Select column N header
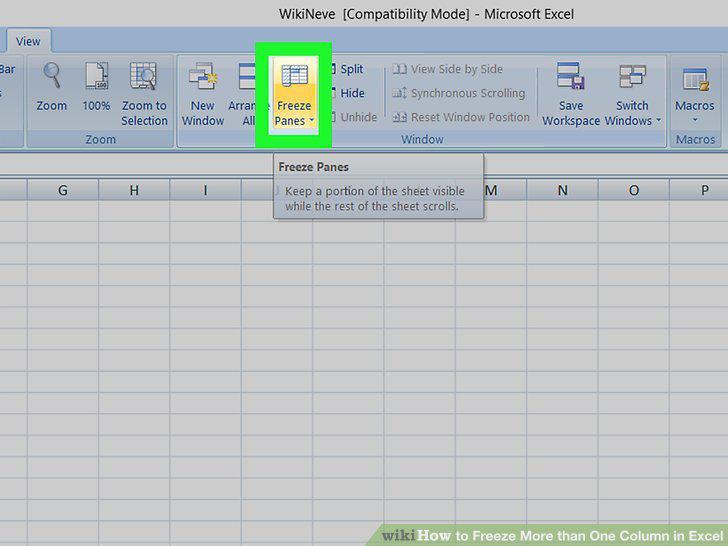Screen dimensions: 728x546 click(x=562, y=190)
